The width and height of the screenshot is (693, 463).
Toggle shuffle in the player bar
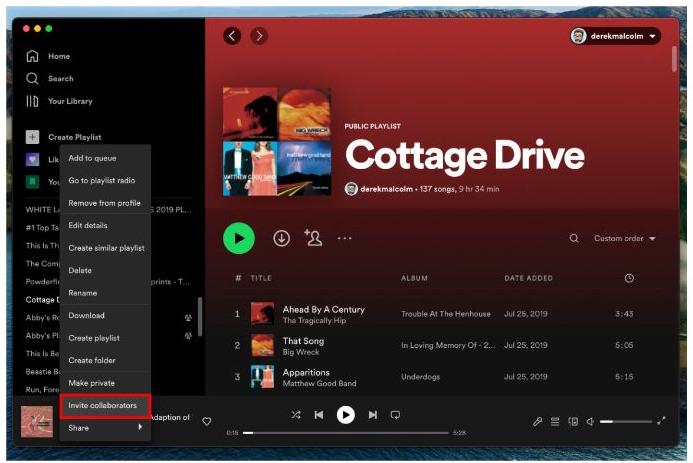pos(296,415)
